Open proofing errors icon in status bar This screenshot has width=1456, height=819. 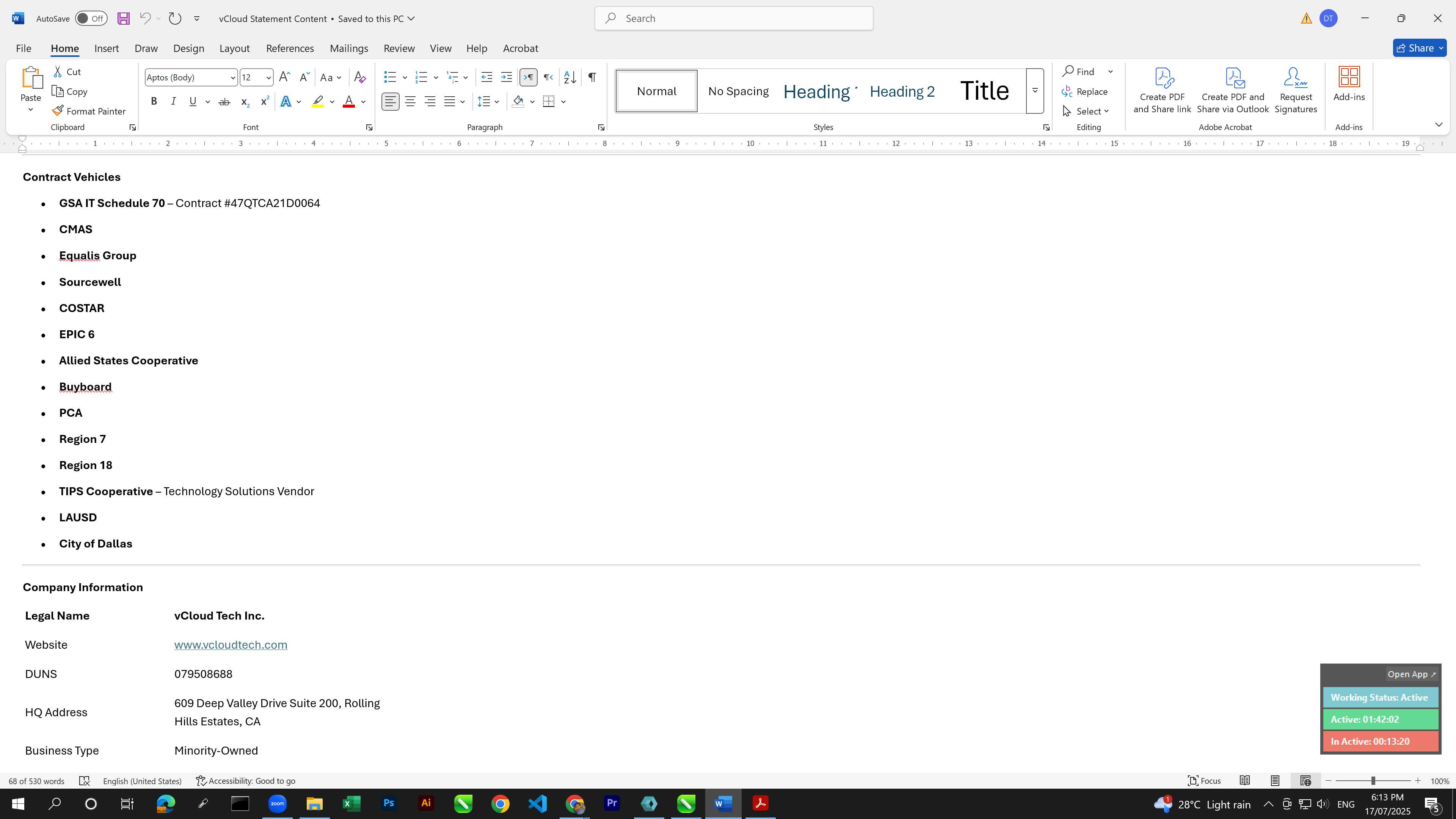(84, 781)
